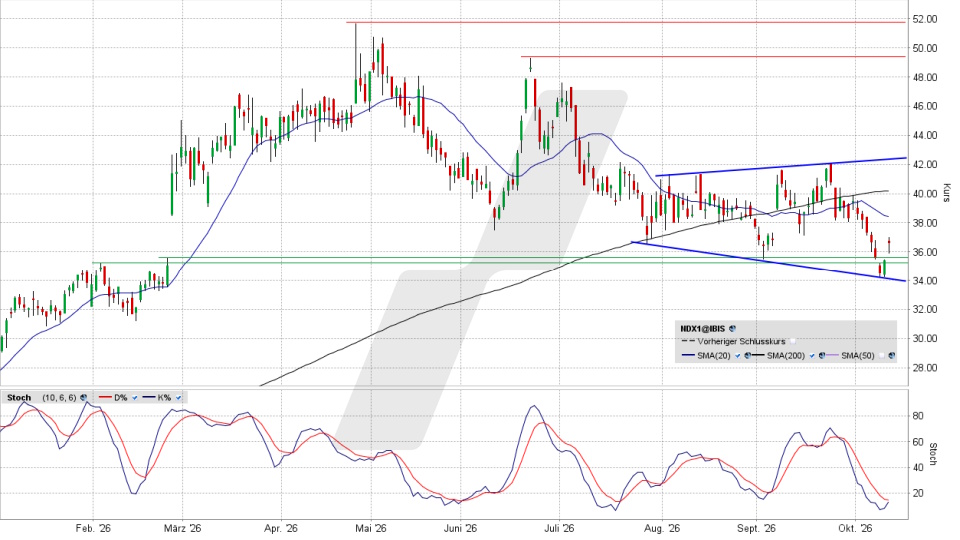960x540 pixels.
Task: Click the 48.00 price axis label
Action: [924, 78]
